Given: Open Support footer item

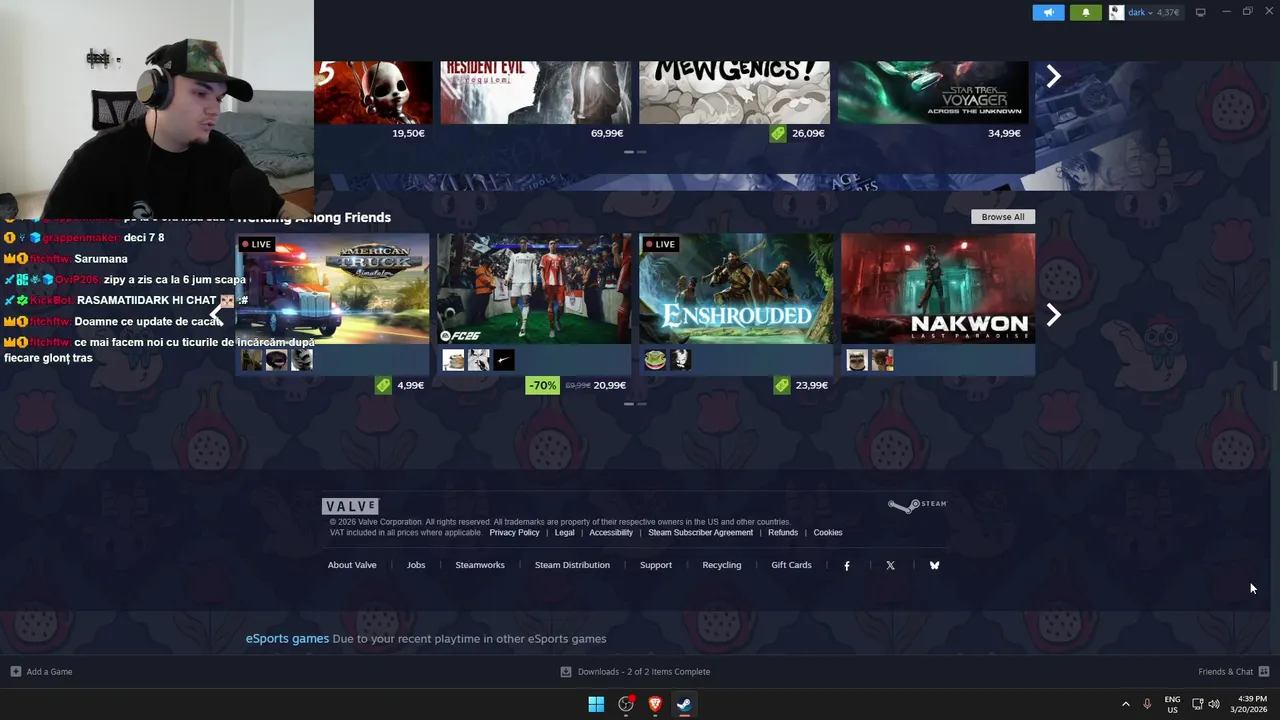Looking at the screenshot, I should click(656, 565).
